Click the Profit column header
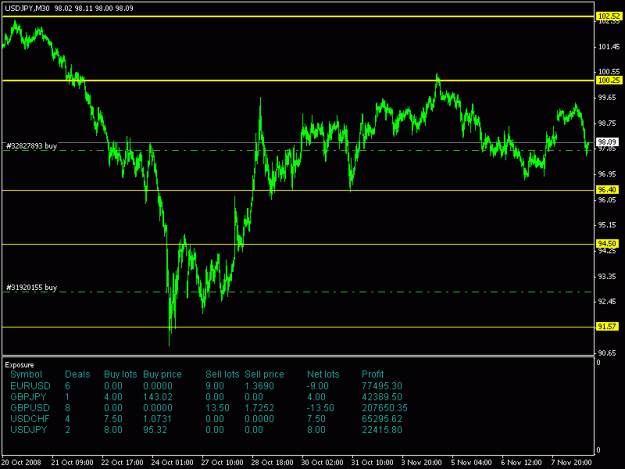The height and width of the screenshot is (469, 625). pyautogui.click(x=373, y=375)
